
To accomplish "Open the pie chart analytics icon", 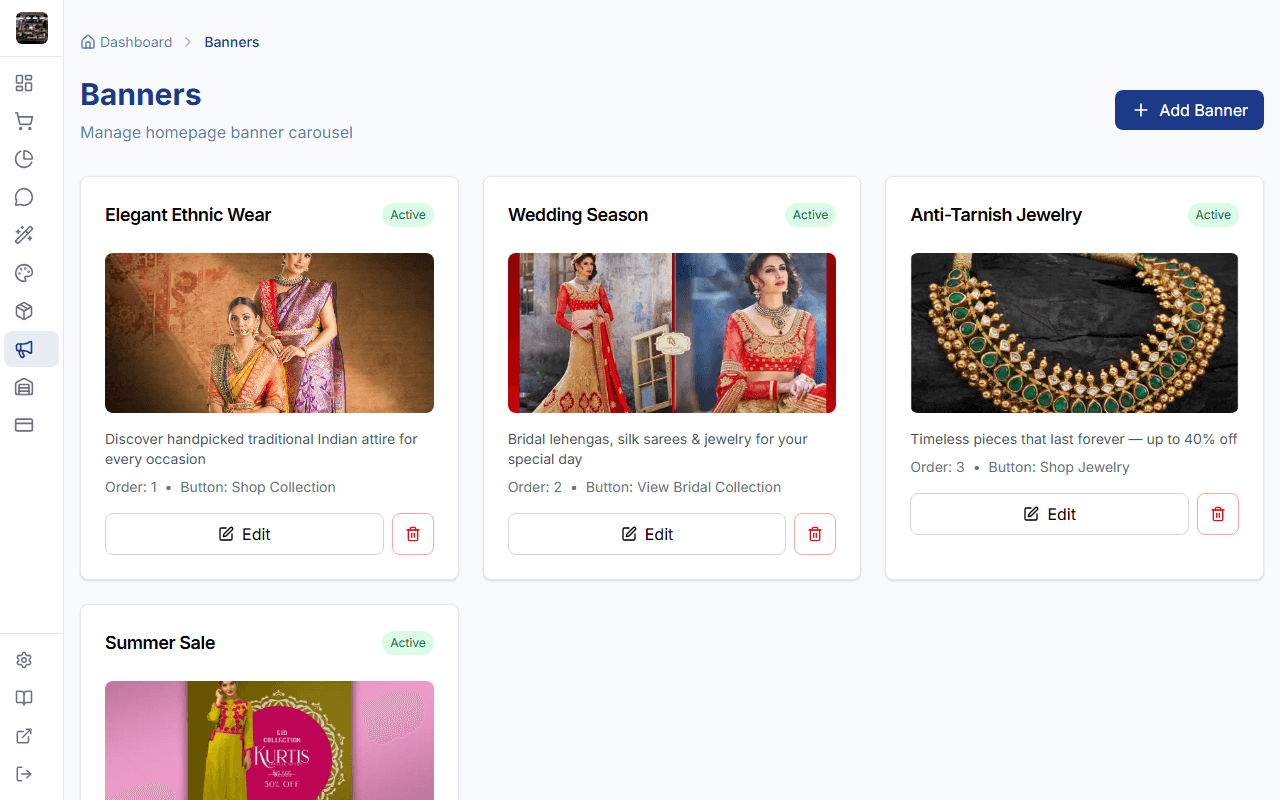I will (x=24, y=159).
